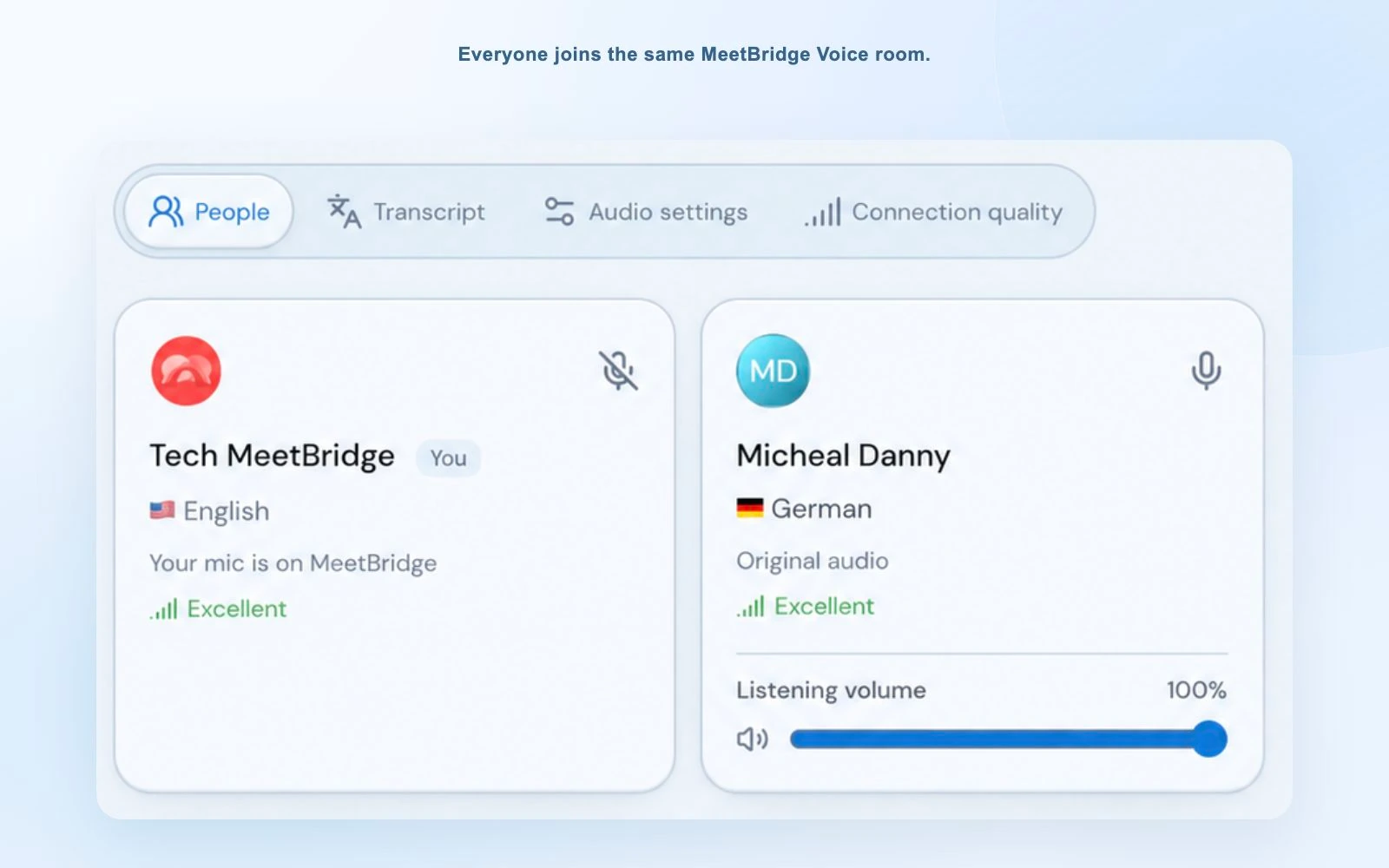Unmute your mic on Tech MeetBridge card
This screenshot has height=868, width=1389.
tap(618, 371)
